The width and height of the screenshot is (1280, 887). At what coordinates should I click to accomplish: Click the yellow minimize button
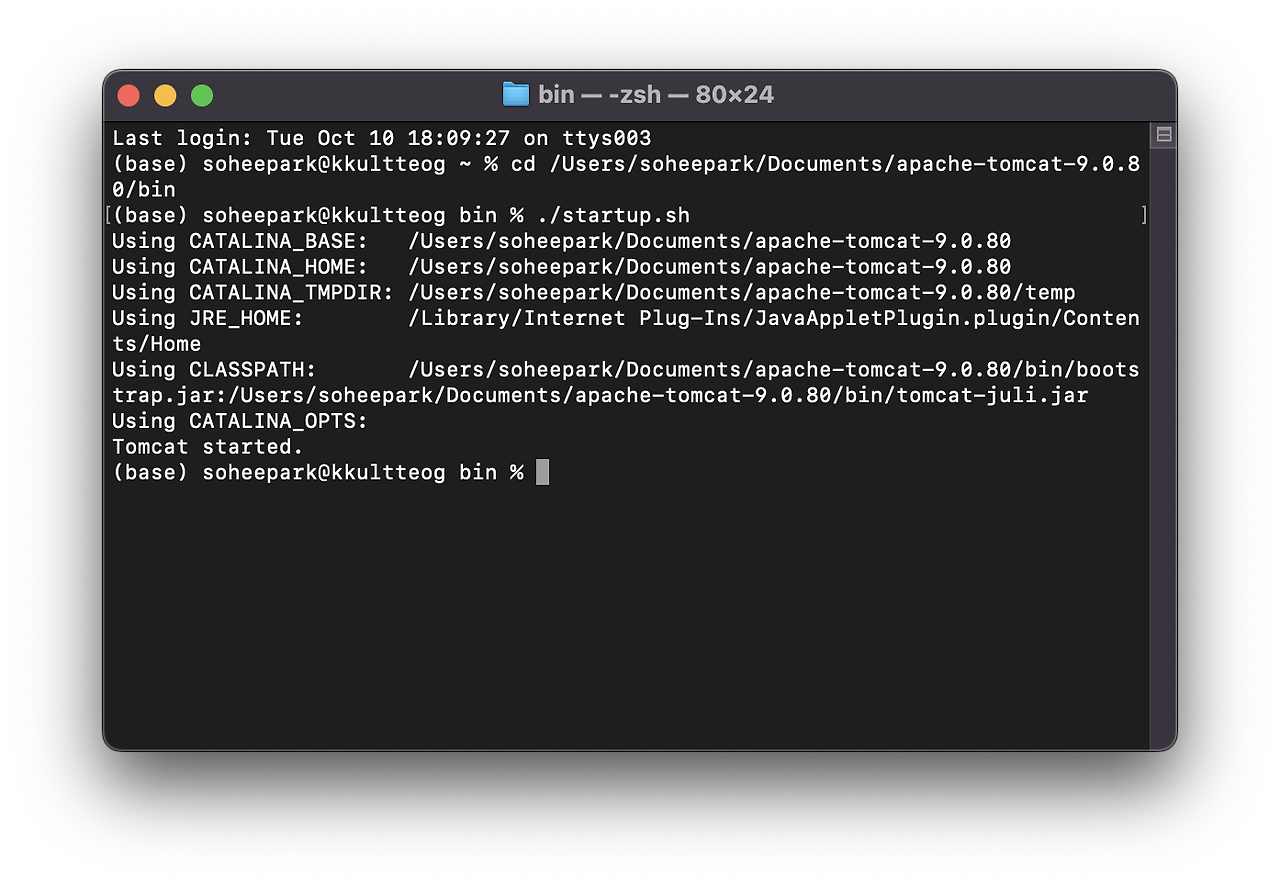[x=165, y=95]
